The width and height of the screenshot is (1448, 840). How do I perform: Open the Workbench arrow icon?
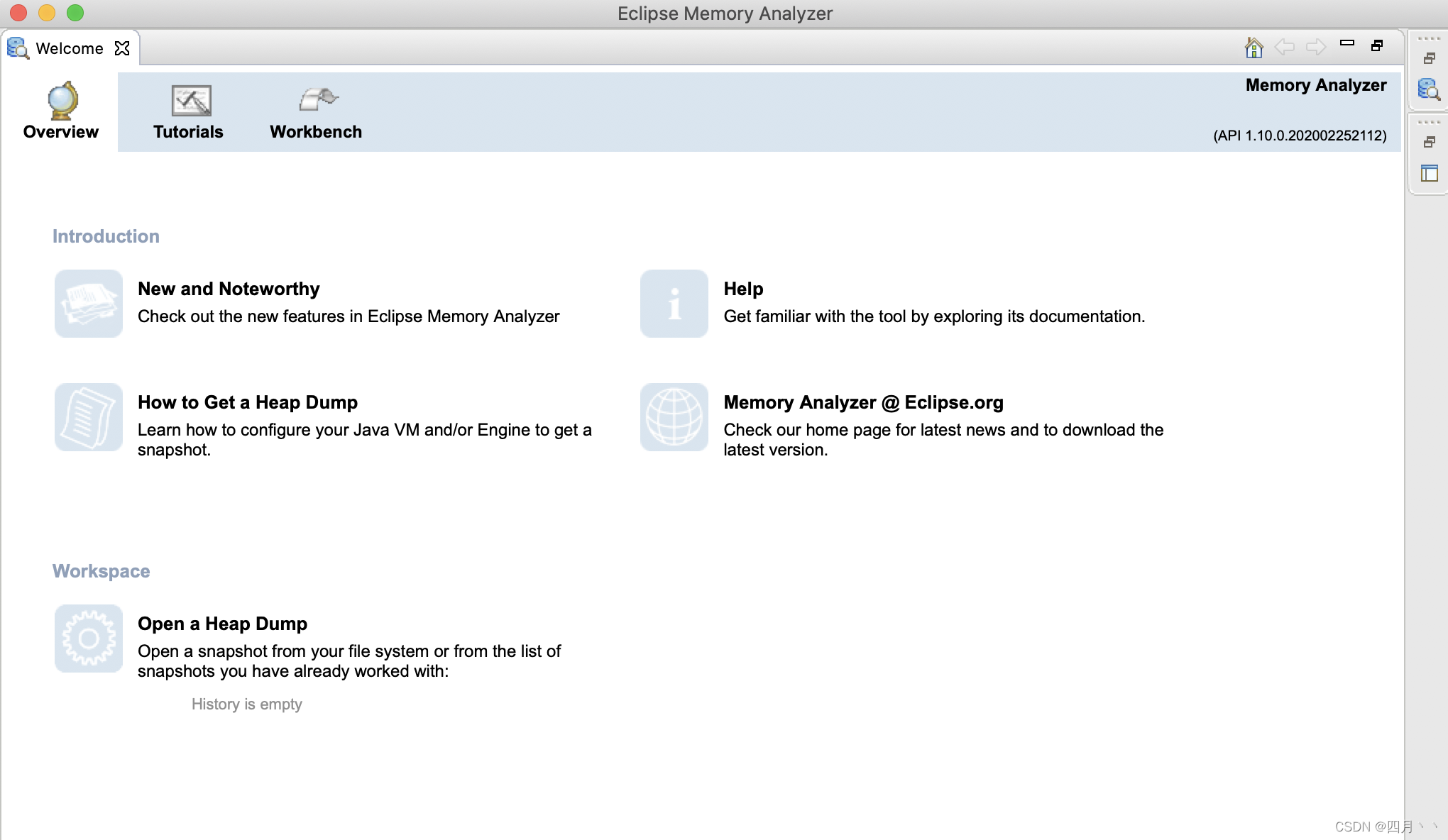(x=318, y=99)
